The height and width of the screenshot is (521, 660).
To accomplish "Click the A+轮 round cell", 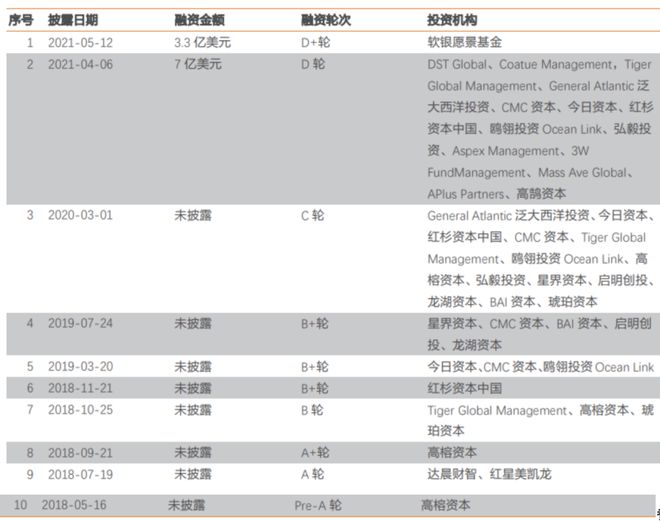I will click(315, 453).
